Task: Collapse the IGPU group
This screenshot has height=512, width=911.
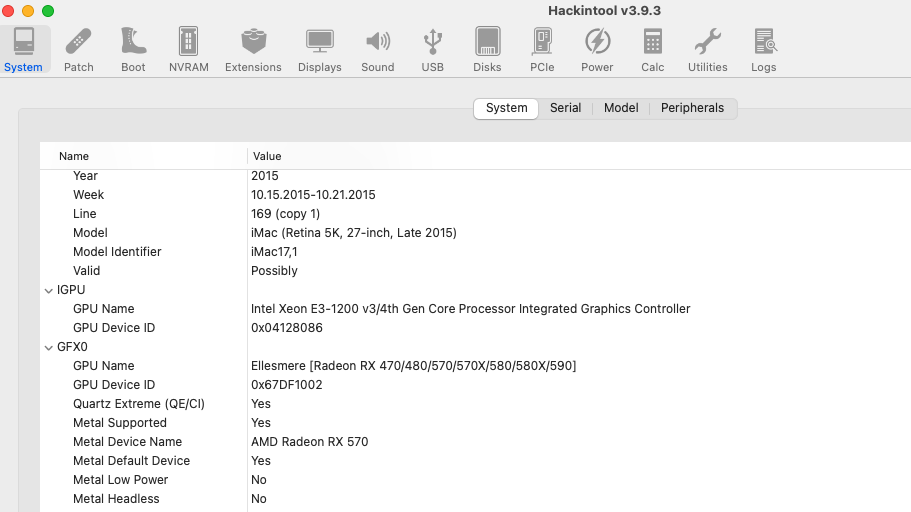Action: point(49,291)
